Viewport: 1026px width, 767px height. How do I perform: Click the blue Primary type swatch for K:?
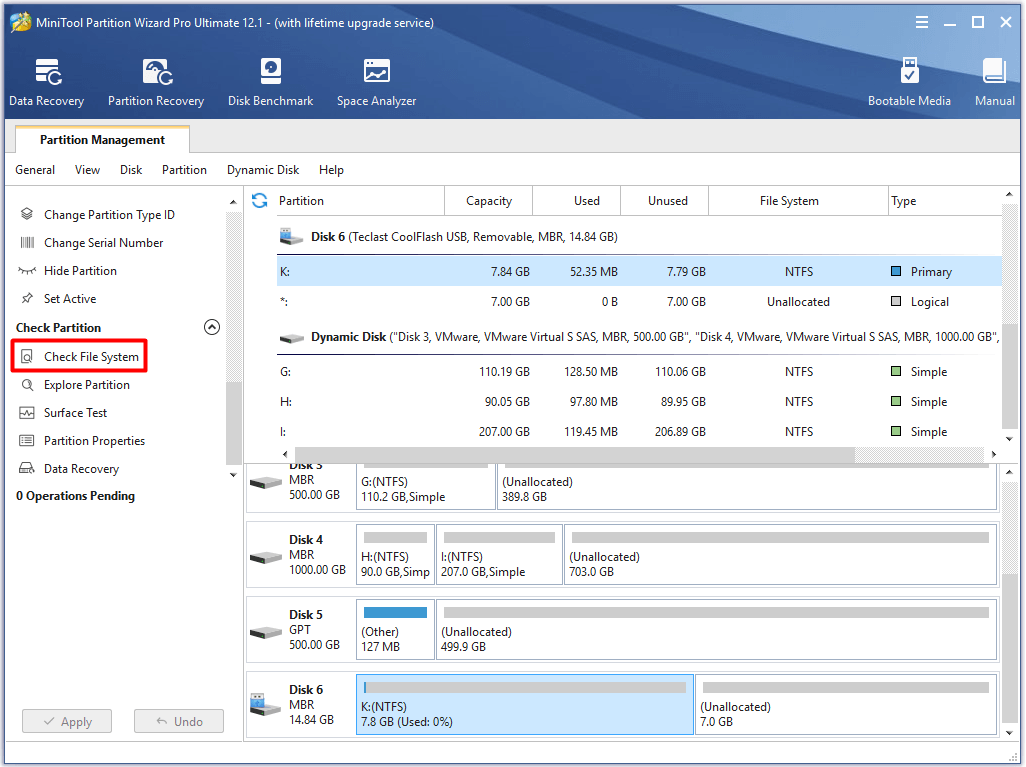tap(896, 271)
